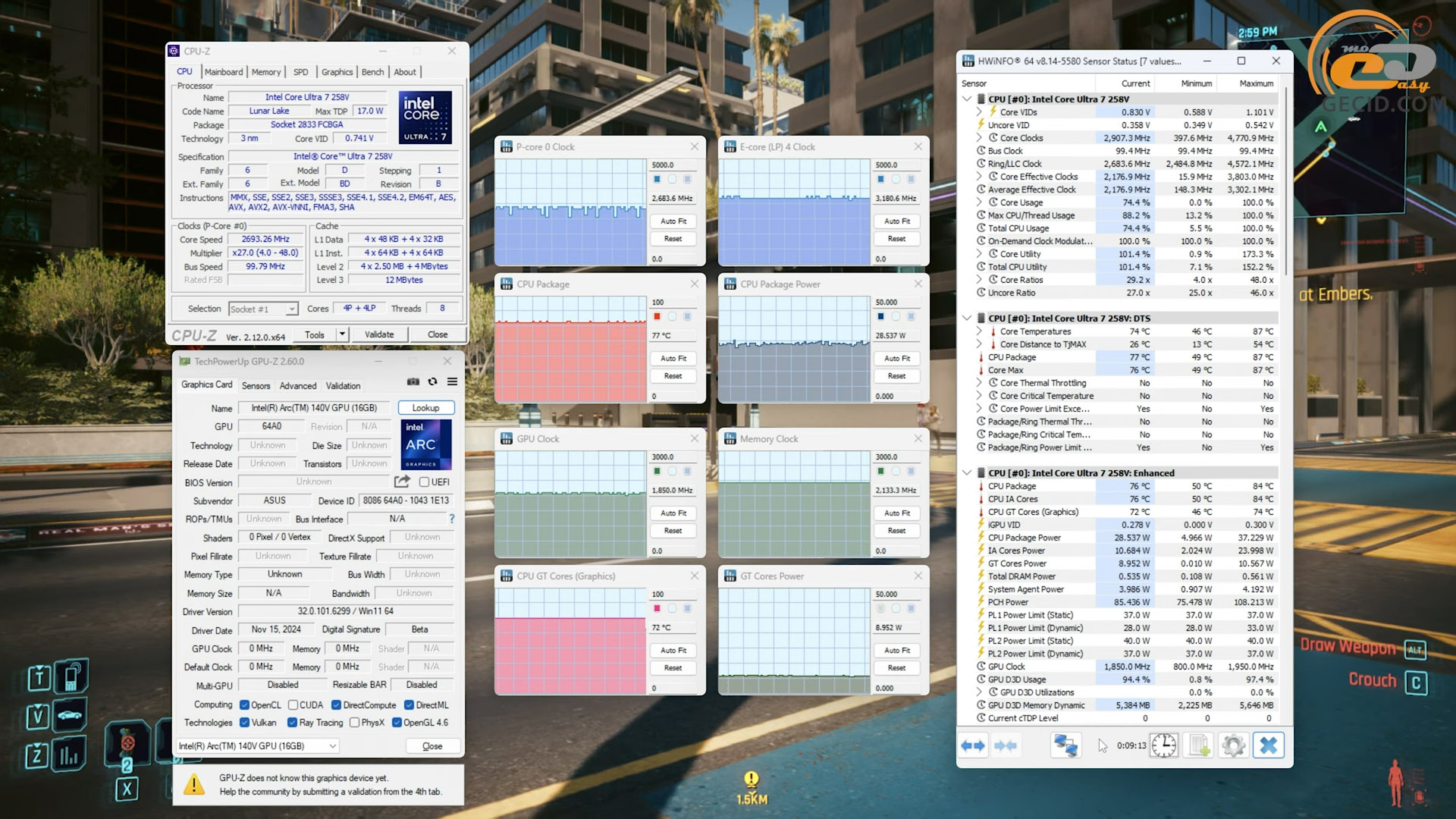Click the pink color swatch in CPU GT Cores graph
Screen dimensions: 1456x819
pyautogui.click(x=657, y=609)
